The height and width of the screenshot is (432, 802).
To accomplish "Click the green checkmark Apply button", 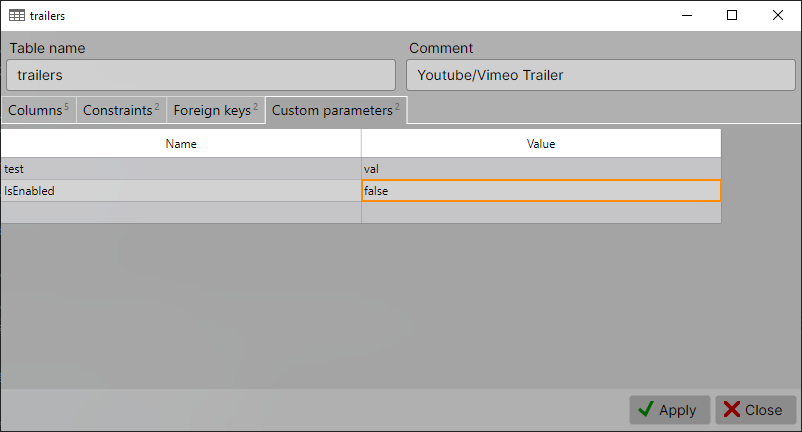I will coord(669,410).
